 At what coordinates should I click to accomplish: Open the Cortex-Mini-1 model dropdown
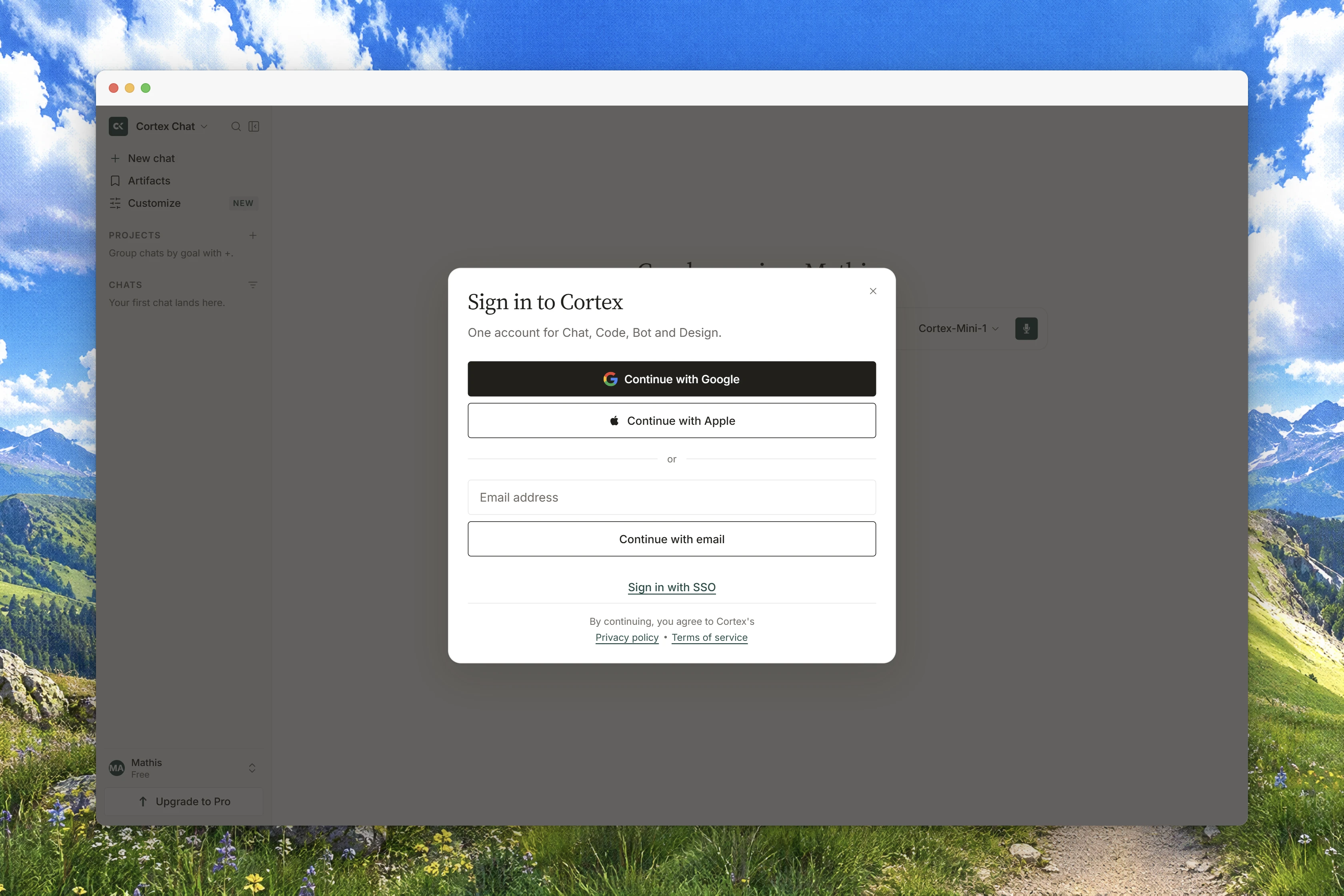958,328
